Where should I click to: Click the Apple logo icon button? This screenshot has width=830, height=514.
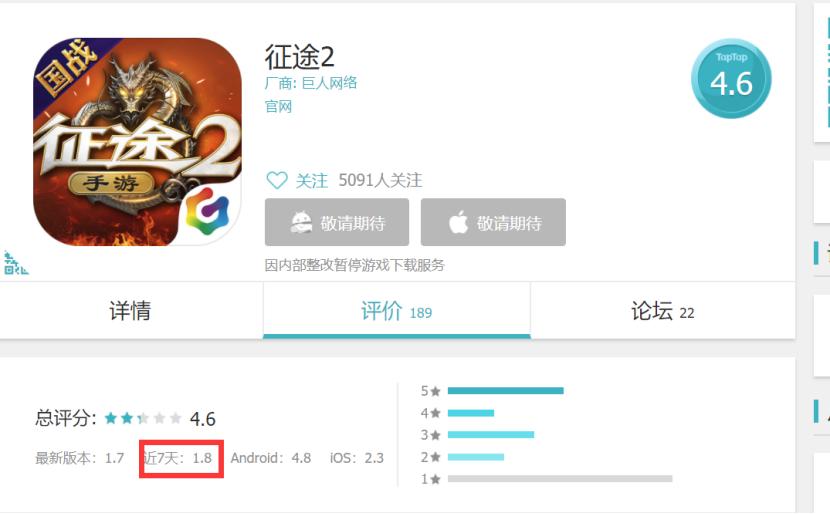pos(493,222)
